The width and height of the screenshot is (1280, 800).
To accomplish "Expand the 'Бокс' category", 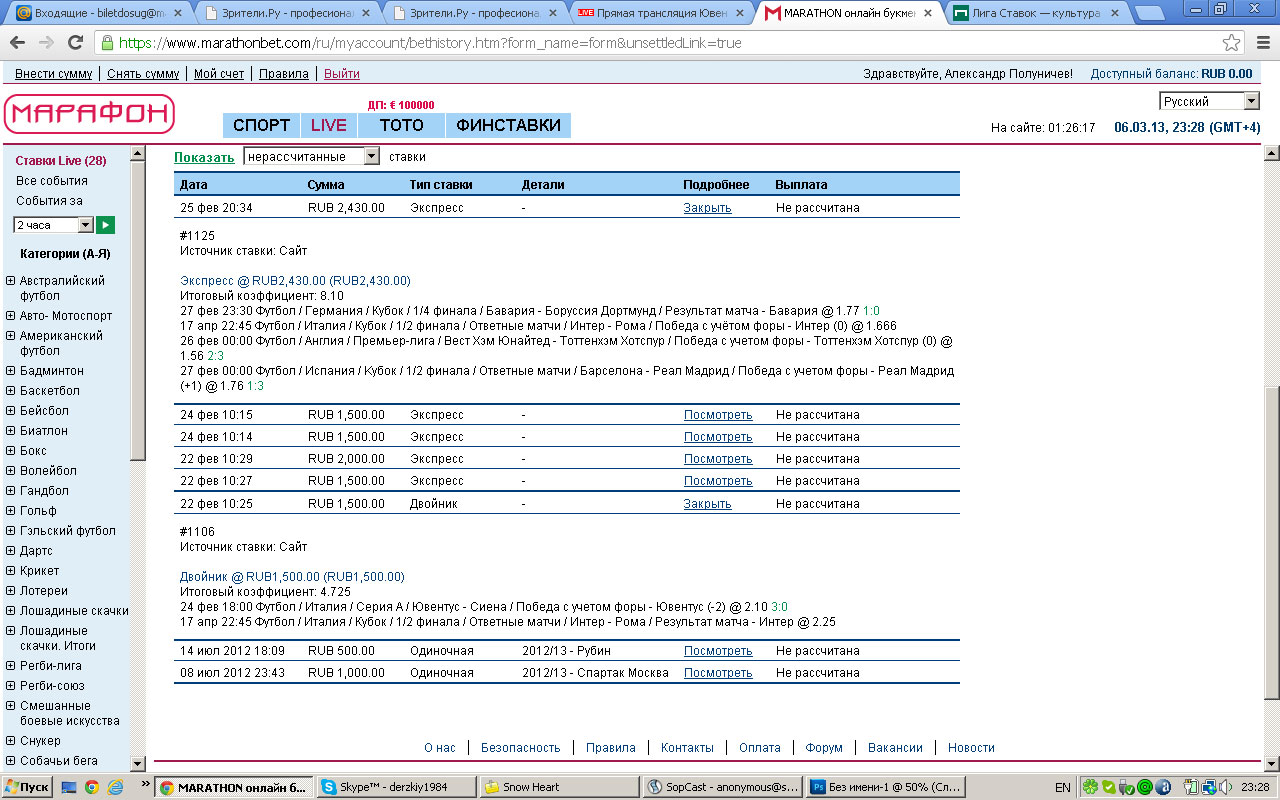I will 11,451.
